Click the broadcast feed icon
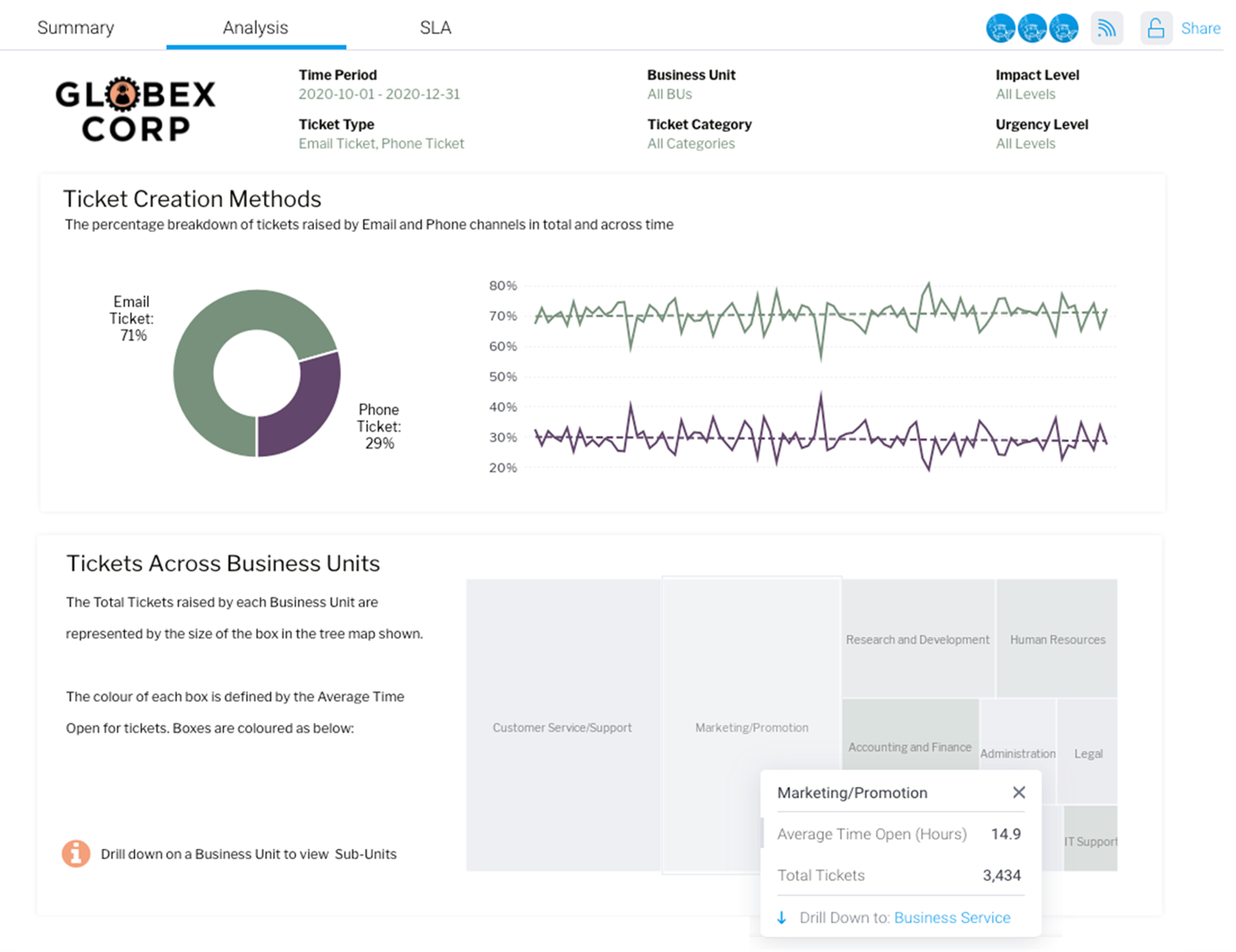Screen dimensions: 1236x952 pos(1106,28)
